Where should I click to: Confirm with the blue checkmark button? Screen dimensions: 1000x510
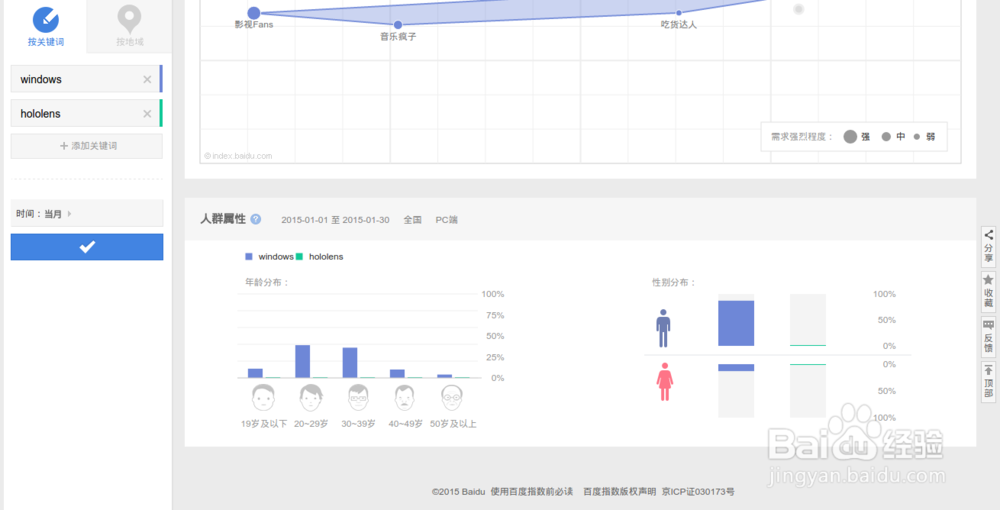tap(87, 247)
